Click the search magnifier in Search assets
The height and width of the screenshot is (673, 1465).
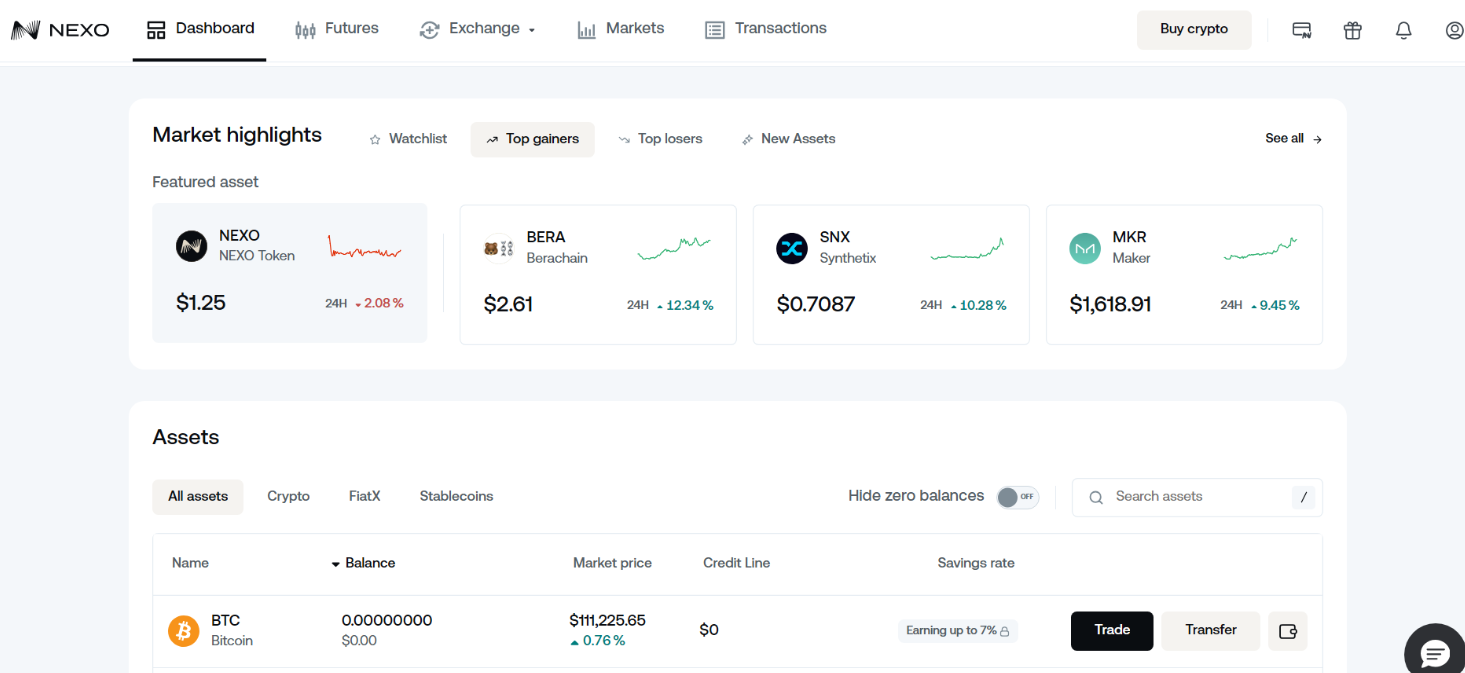coord(1096,497)
